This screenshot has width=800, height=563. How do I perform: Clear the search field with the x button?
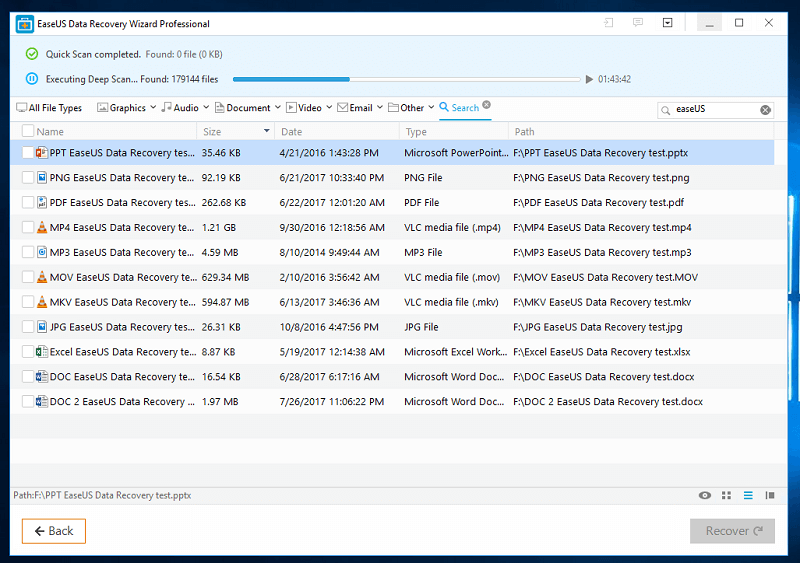pos(765,110)
